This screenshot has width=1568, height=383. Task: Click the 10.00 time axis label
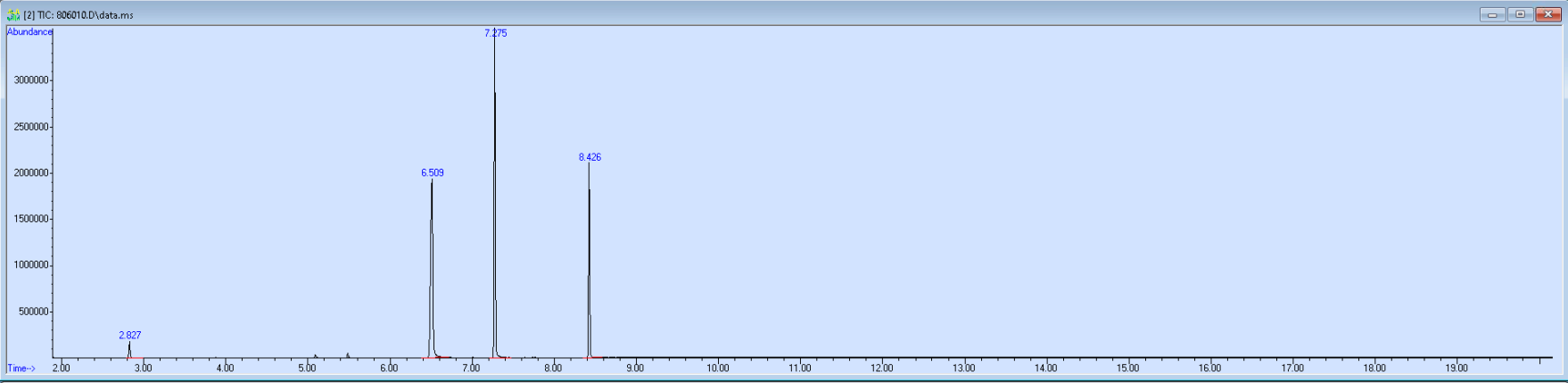[x=718, y=368]
